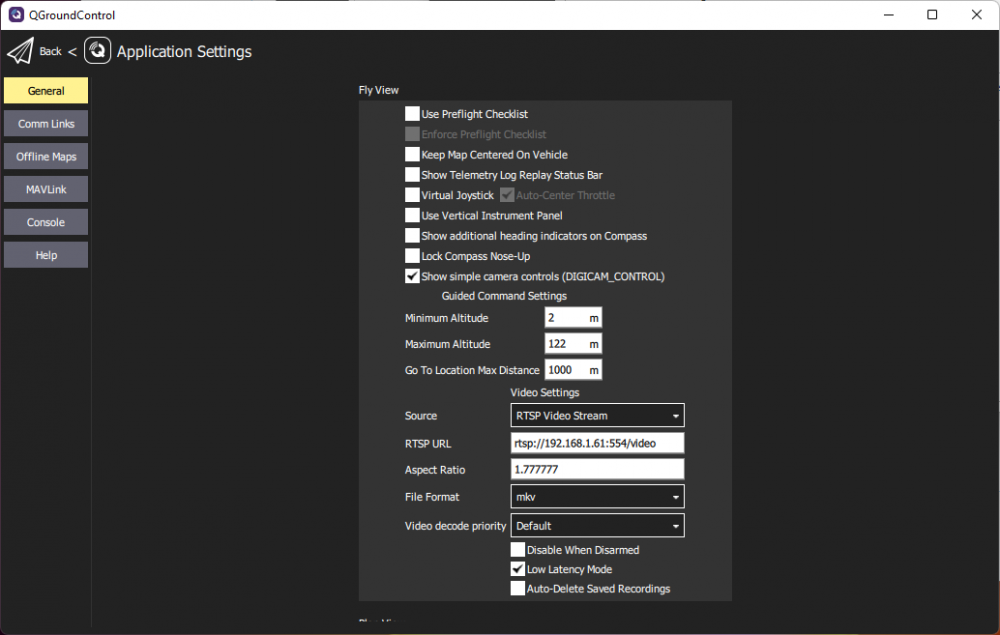Switch to the Comm Links tab

click(x=46, y=124)
